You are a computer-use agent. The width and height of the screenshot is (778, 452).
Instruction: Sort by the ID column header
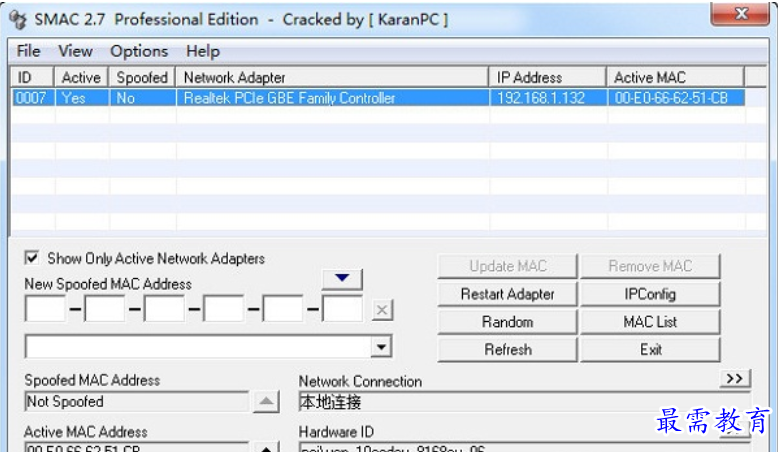click(x=32, y=77)
